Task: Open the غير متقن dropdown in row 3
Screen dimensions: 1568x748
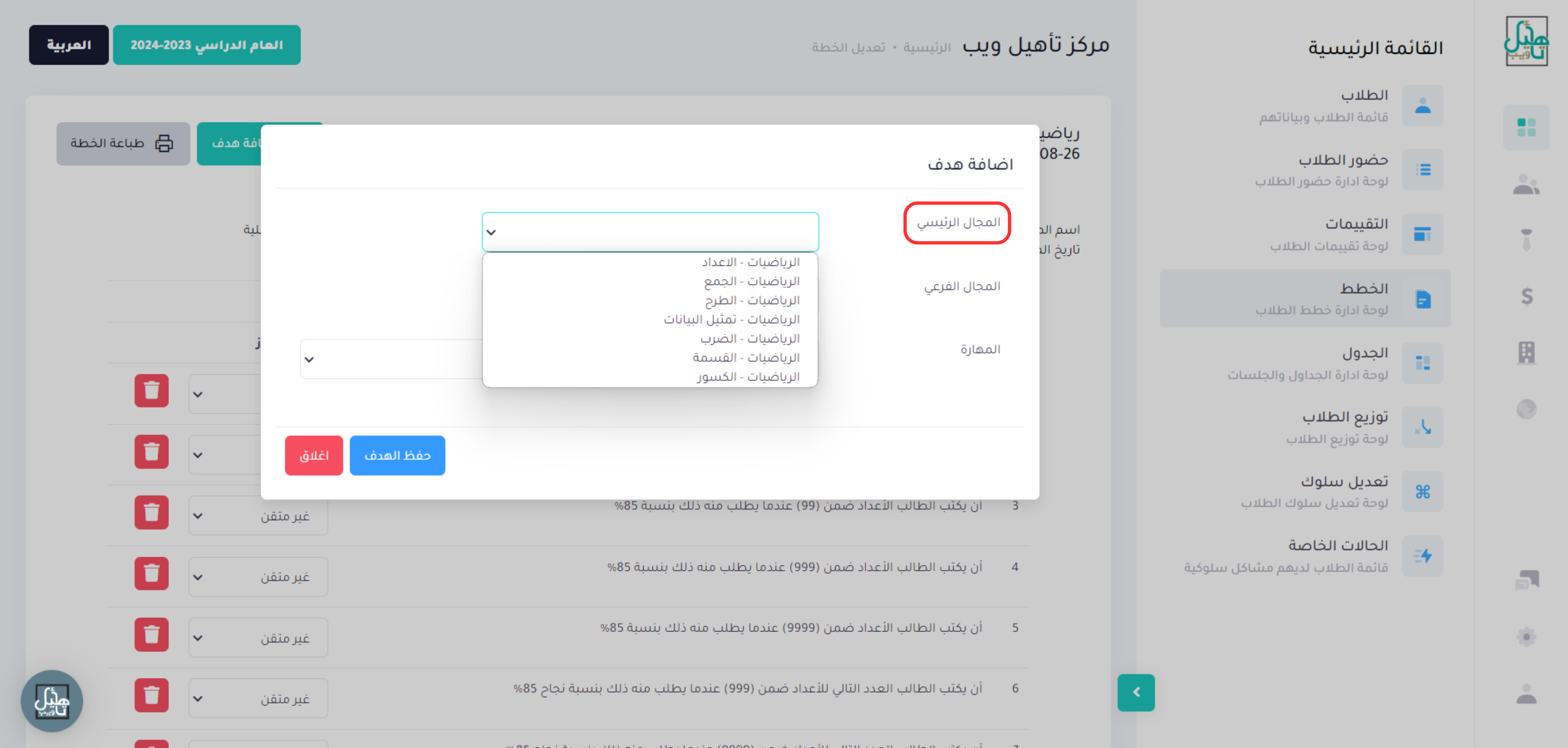Action: click(x=258, y=515)
